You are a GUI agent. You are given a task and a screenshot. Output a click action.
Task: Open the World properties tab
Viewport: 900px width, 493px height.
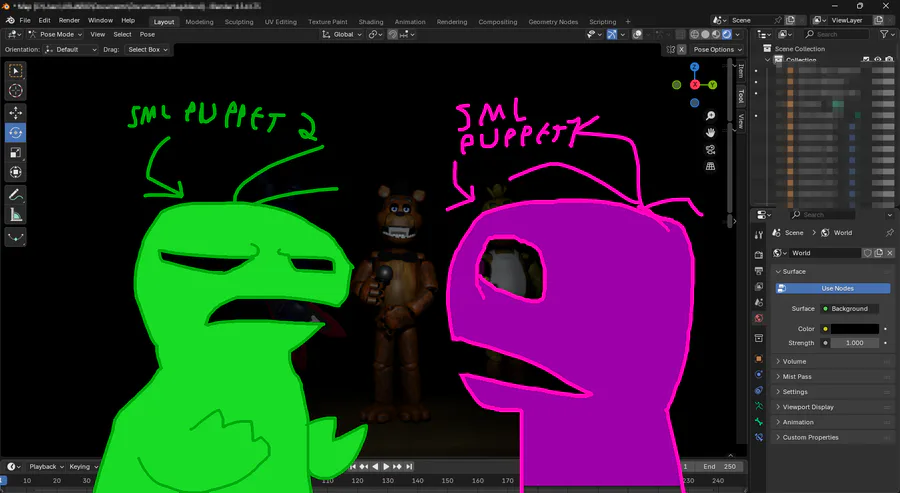(759, 318)
